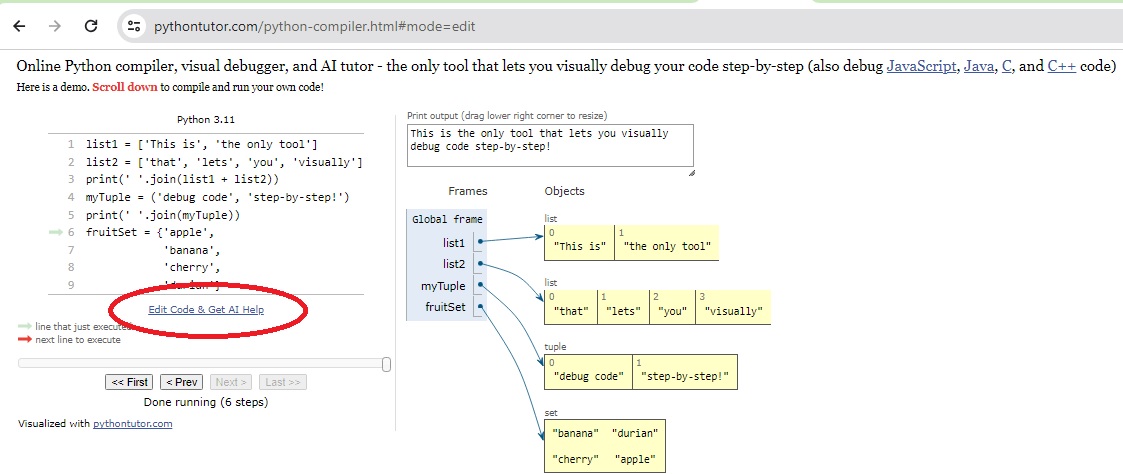1123x474 pixels.
Task: Open the pythontutor.com link at bottom
Action: (x=132, y=423)
